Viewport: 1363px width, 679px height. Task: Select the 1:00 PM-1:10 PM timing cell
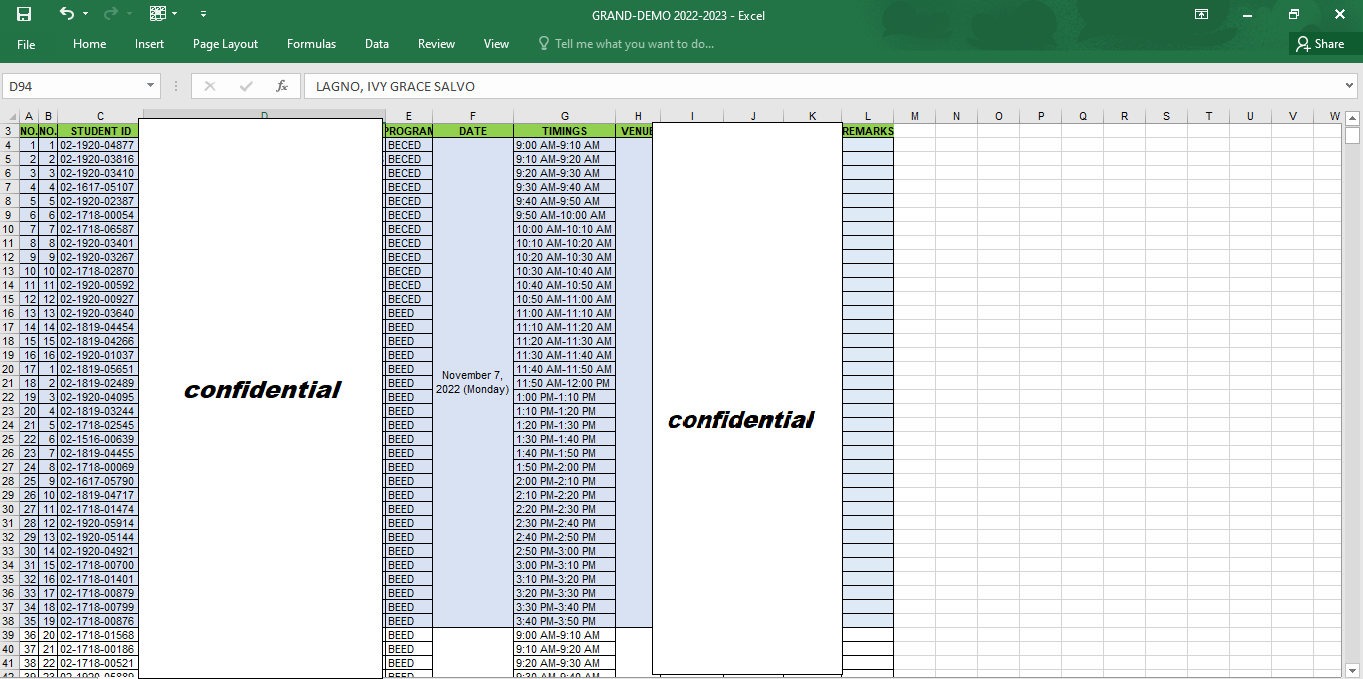565,397
